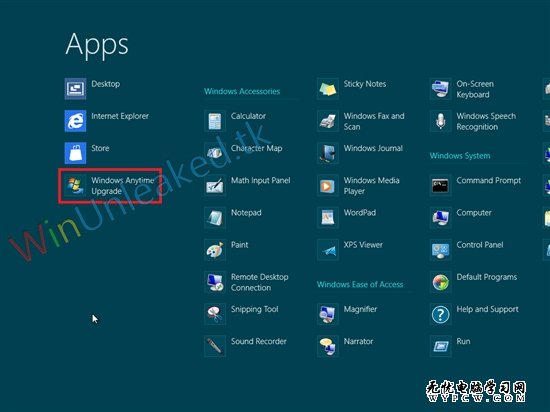
Task: Open the Calculator icon
Action: coord(215,121)
